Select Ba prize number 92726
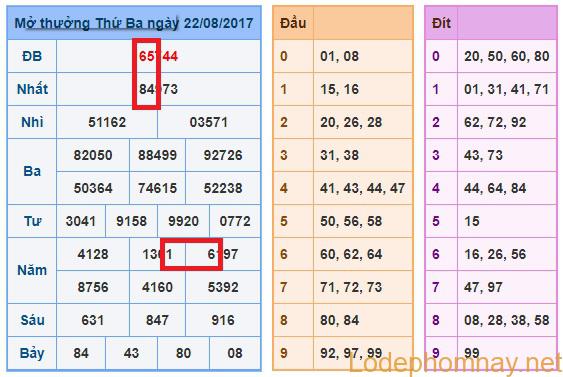 [223, 155]
